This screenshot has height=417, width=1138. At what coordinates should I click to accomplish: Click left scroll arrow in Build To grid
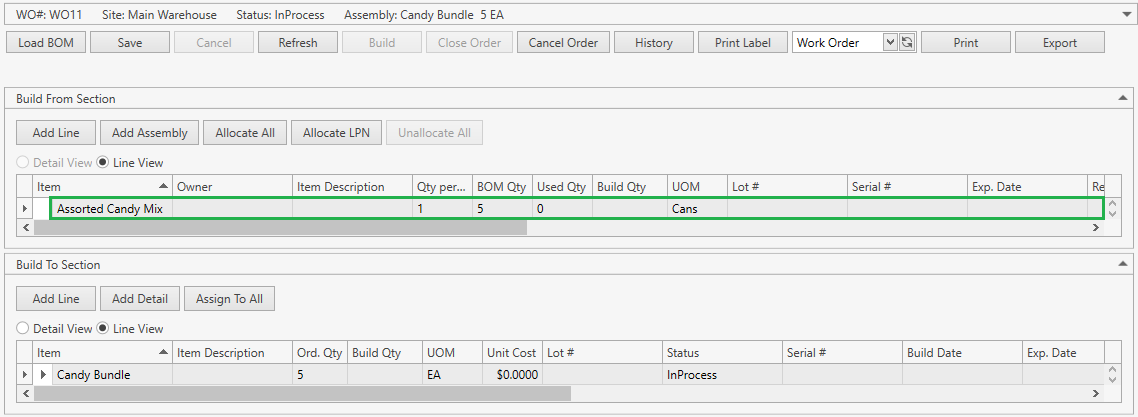pos(25,393)
